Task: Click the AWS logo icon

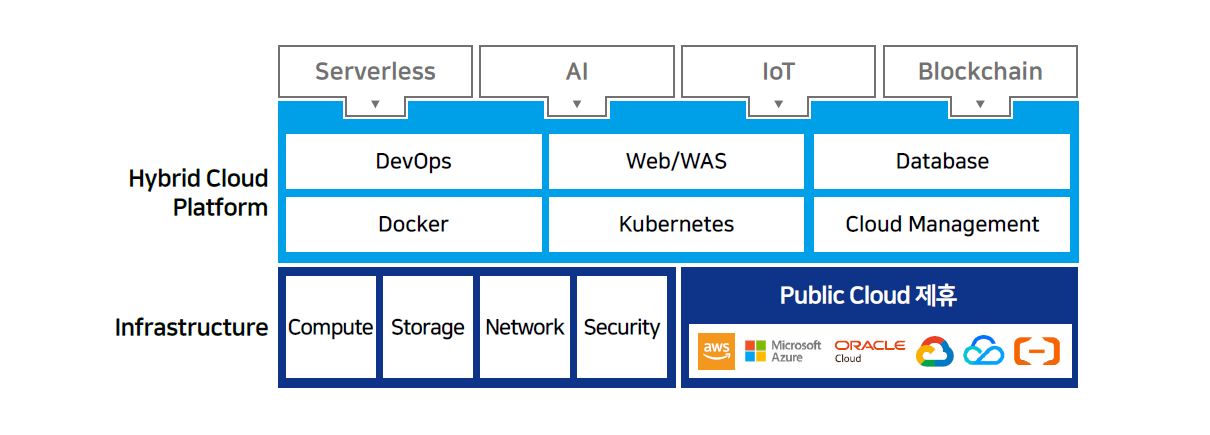Action: [716, 351]
